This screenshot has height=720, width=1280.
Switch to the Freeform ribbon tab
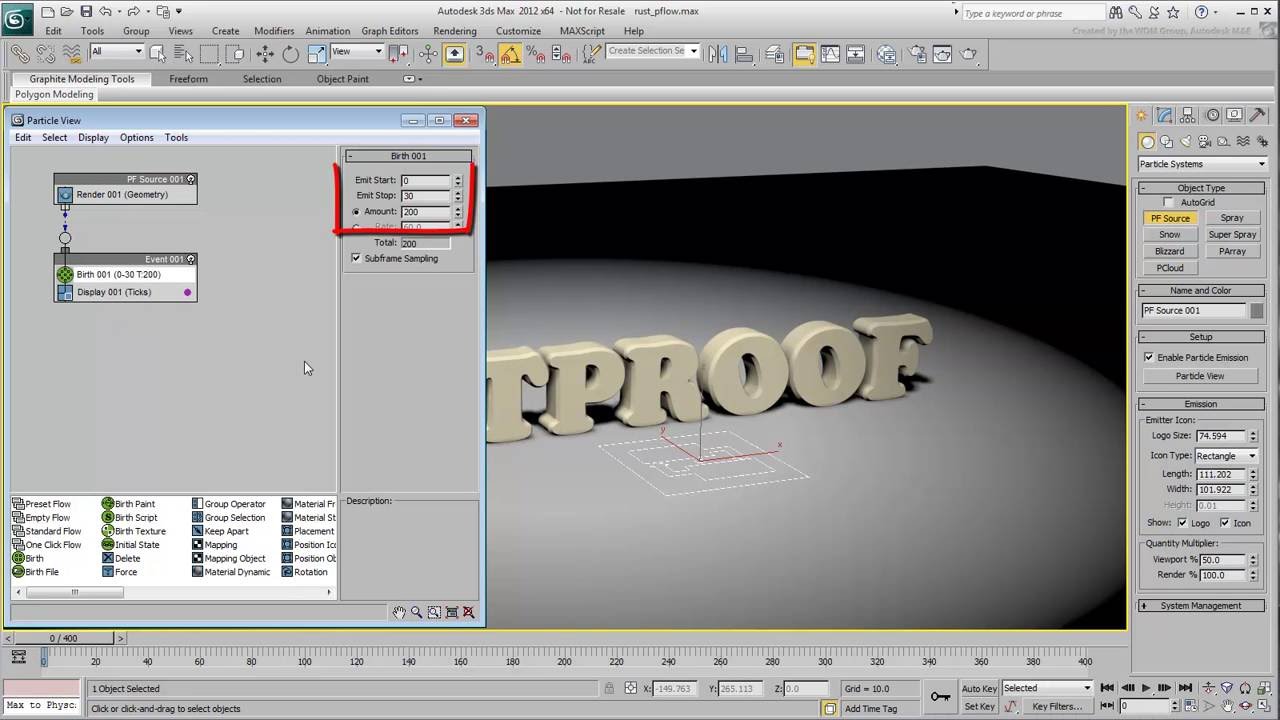coord(188,79)
